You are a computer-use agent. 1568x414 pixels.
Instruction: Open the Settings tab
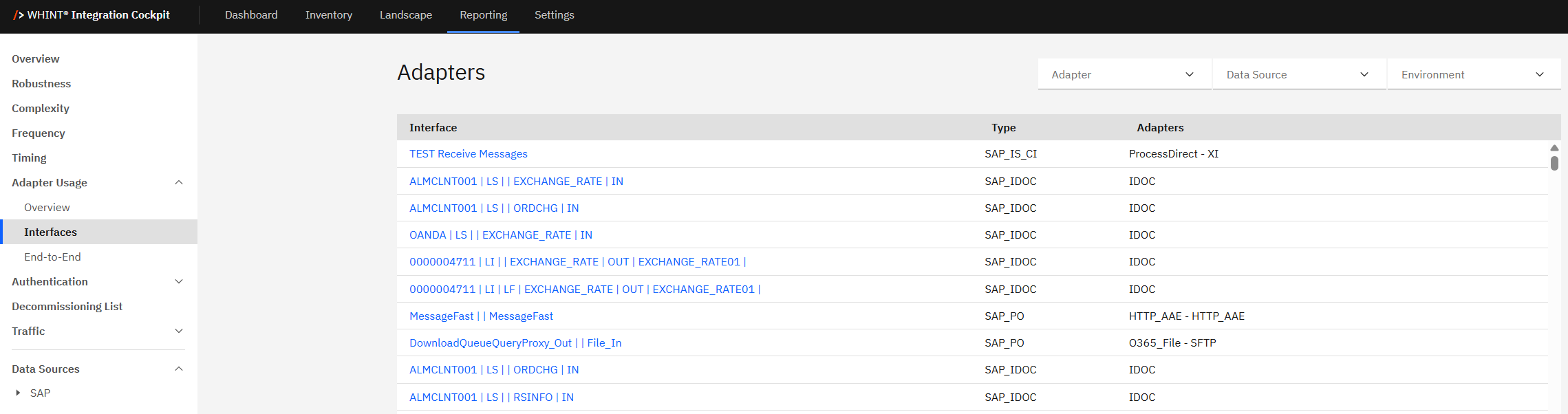pyautogui.click(x=554, y=15)
